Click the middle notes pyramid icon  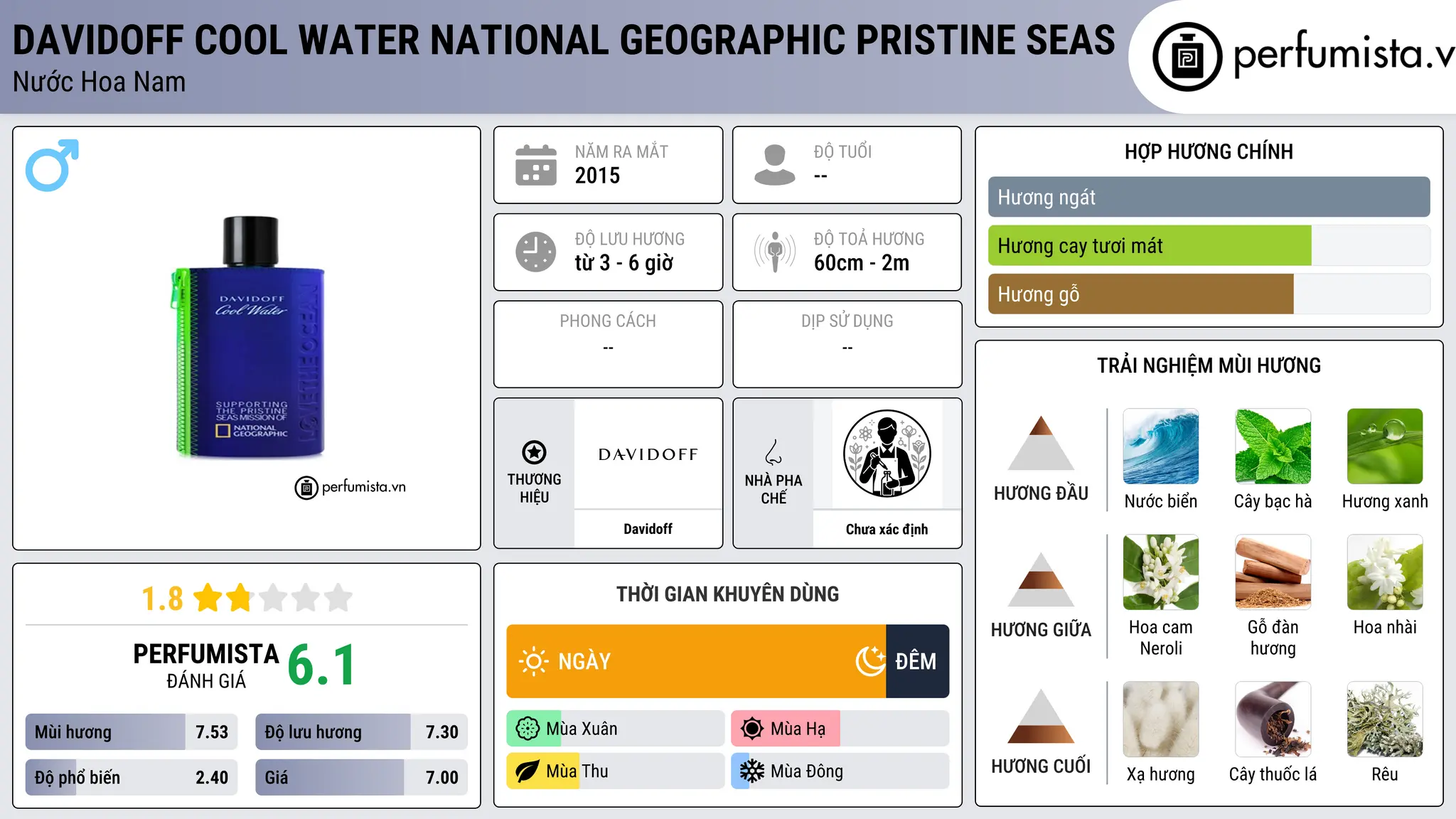point(1041,579)
